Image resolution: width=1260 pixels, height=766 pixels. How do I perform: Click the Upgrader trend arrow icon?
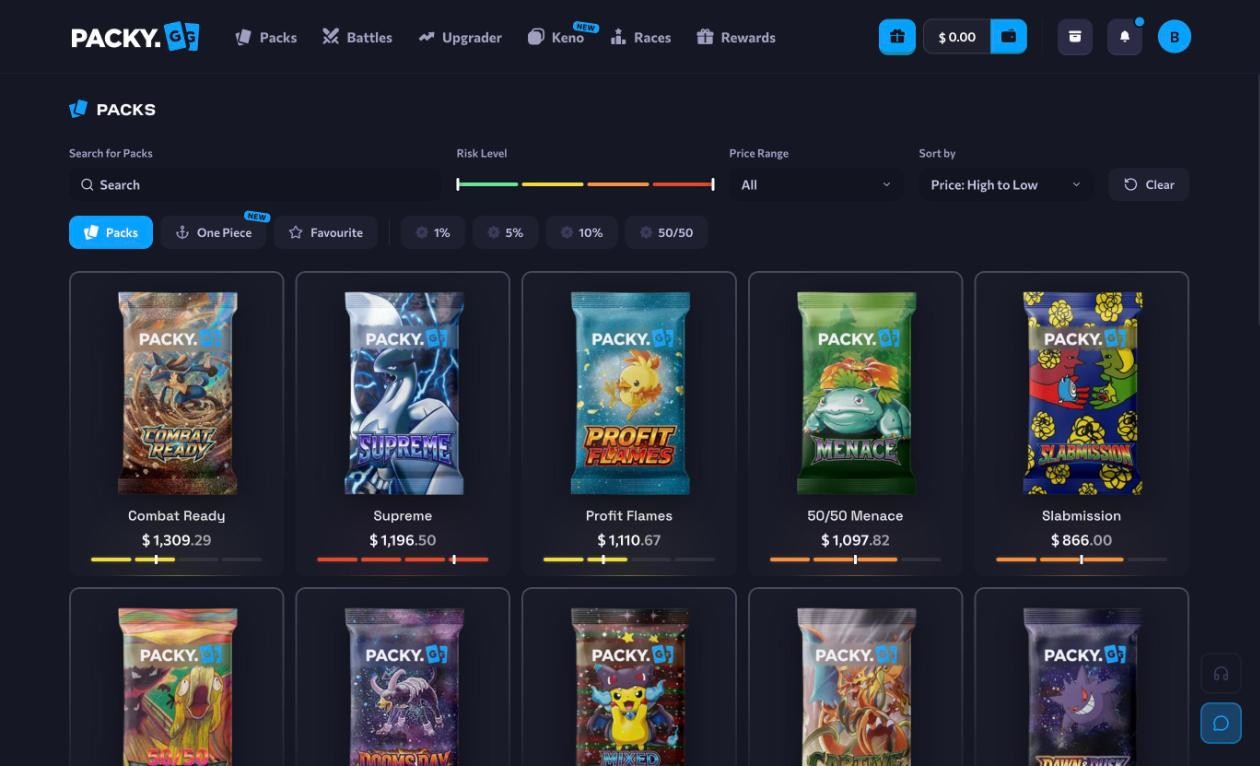[x=426, y=37]
